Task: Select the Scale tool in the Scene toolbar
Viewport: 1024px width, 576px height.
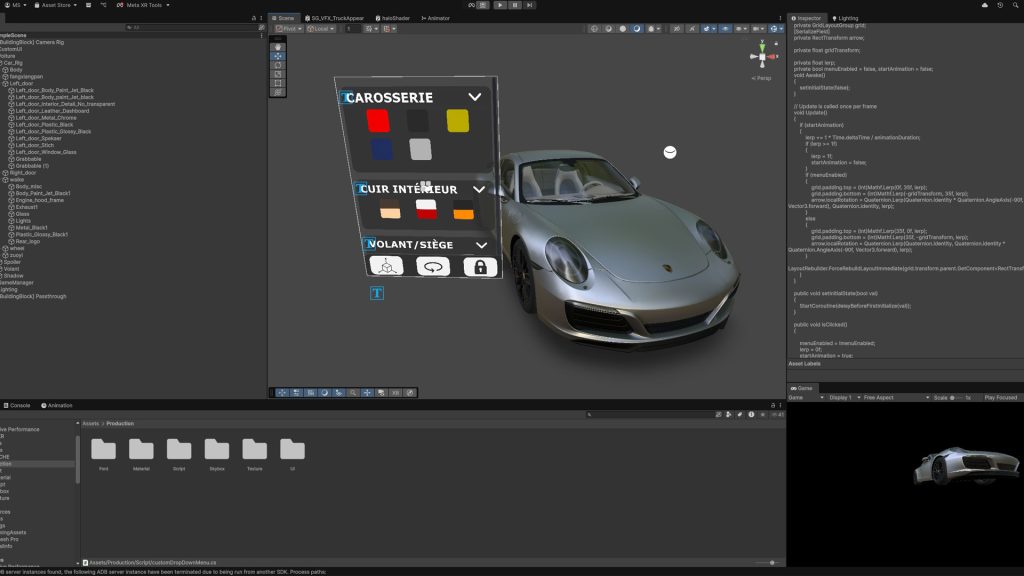Action: 278,74
